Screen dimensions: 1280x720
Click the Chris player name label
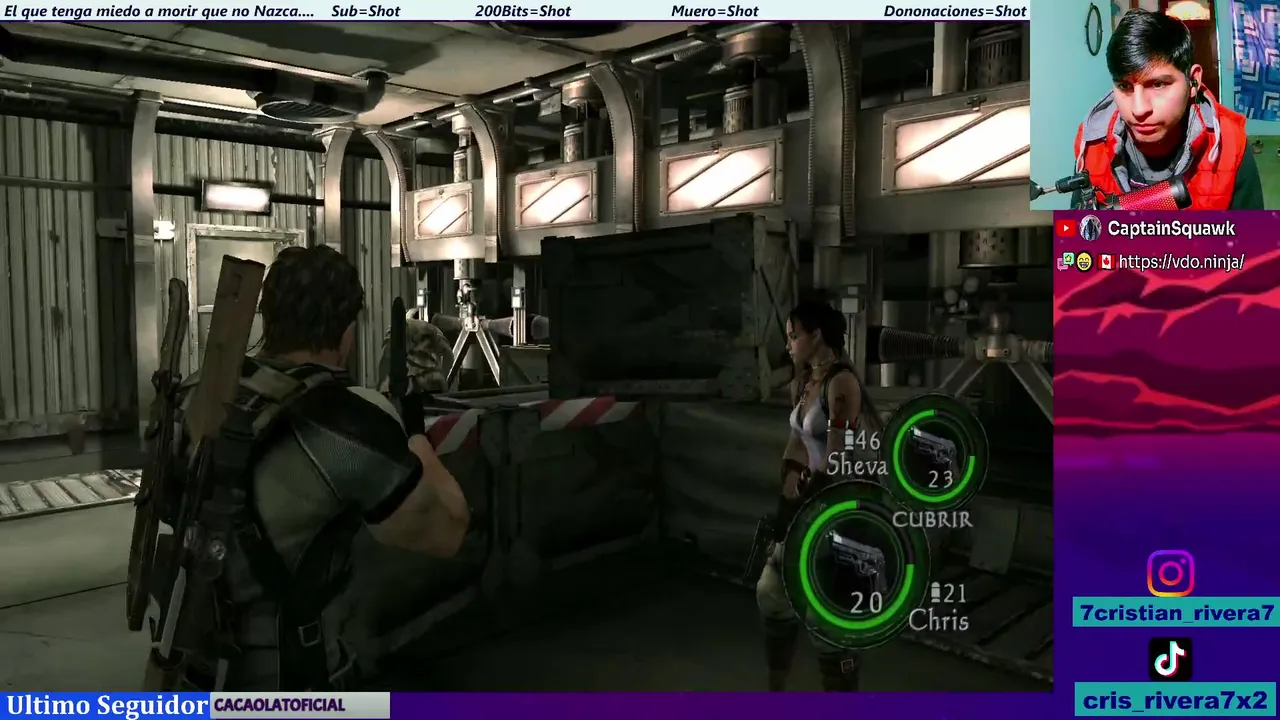click(x=938, y=620)
